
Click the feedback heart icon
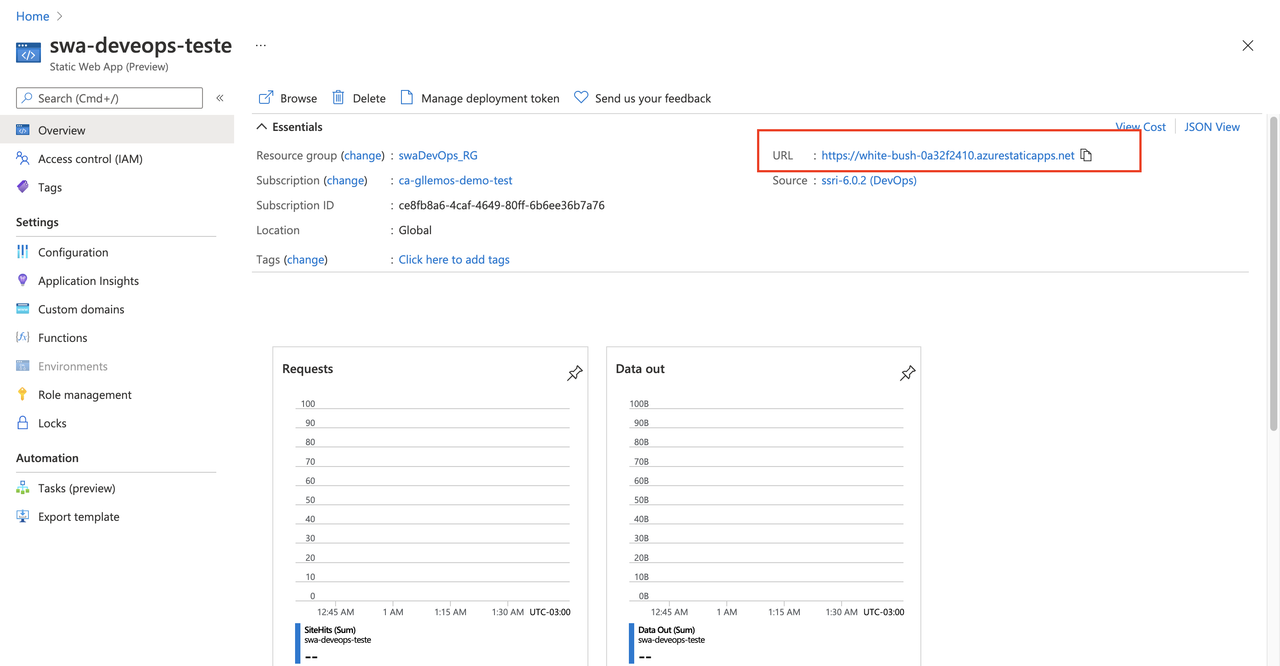581,98
